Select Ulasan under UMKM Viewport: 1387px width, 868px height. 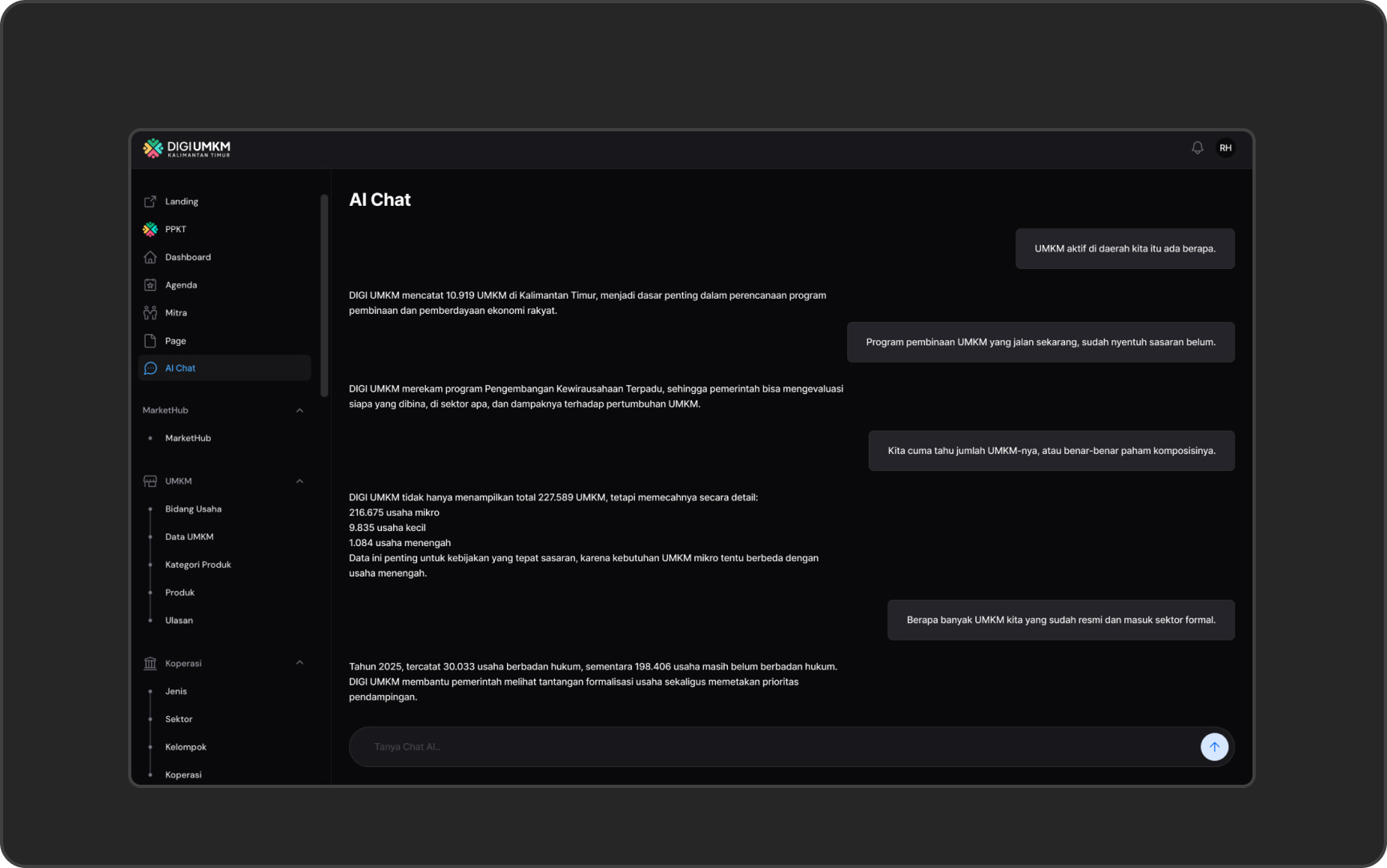pyautogui.click(x=179, y=620)
